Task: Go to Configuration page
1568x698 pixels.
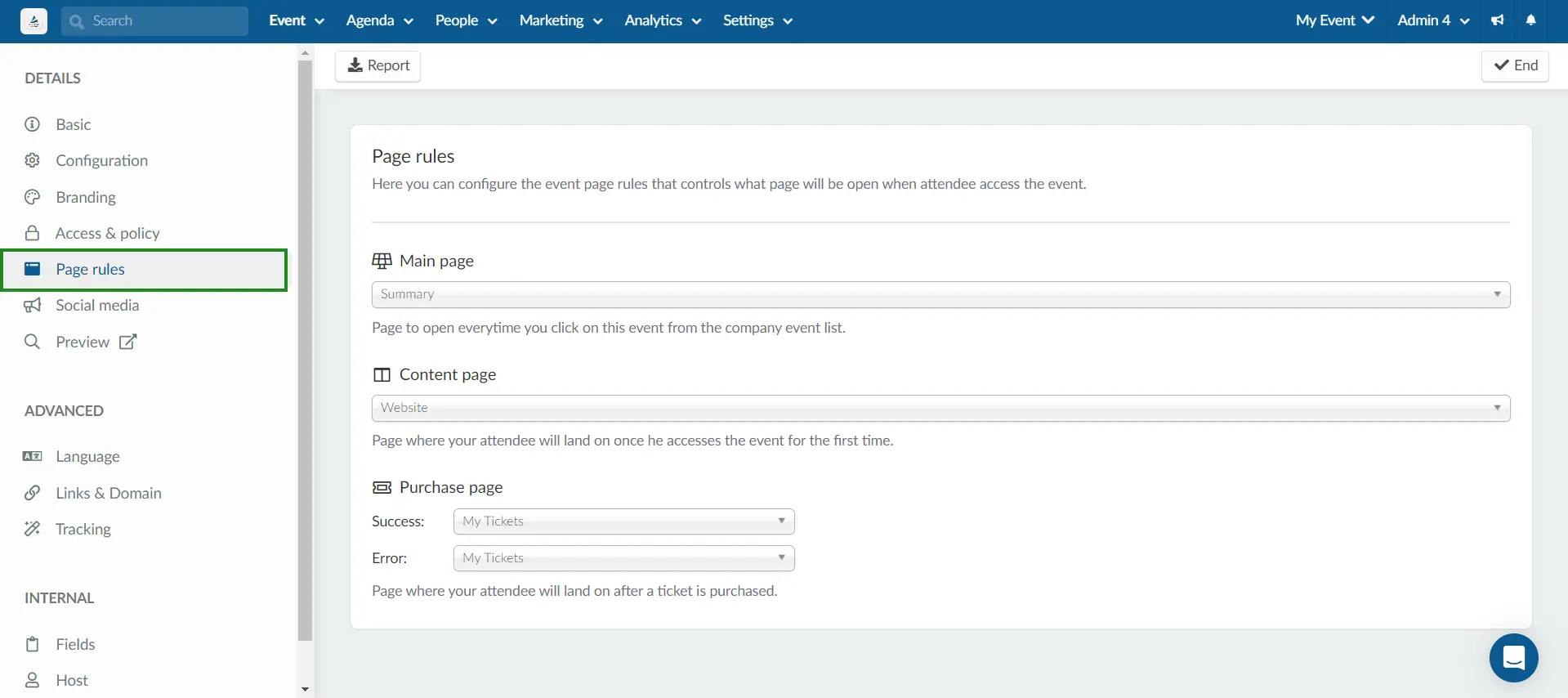Action: (x=102, y=160)
